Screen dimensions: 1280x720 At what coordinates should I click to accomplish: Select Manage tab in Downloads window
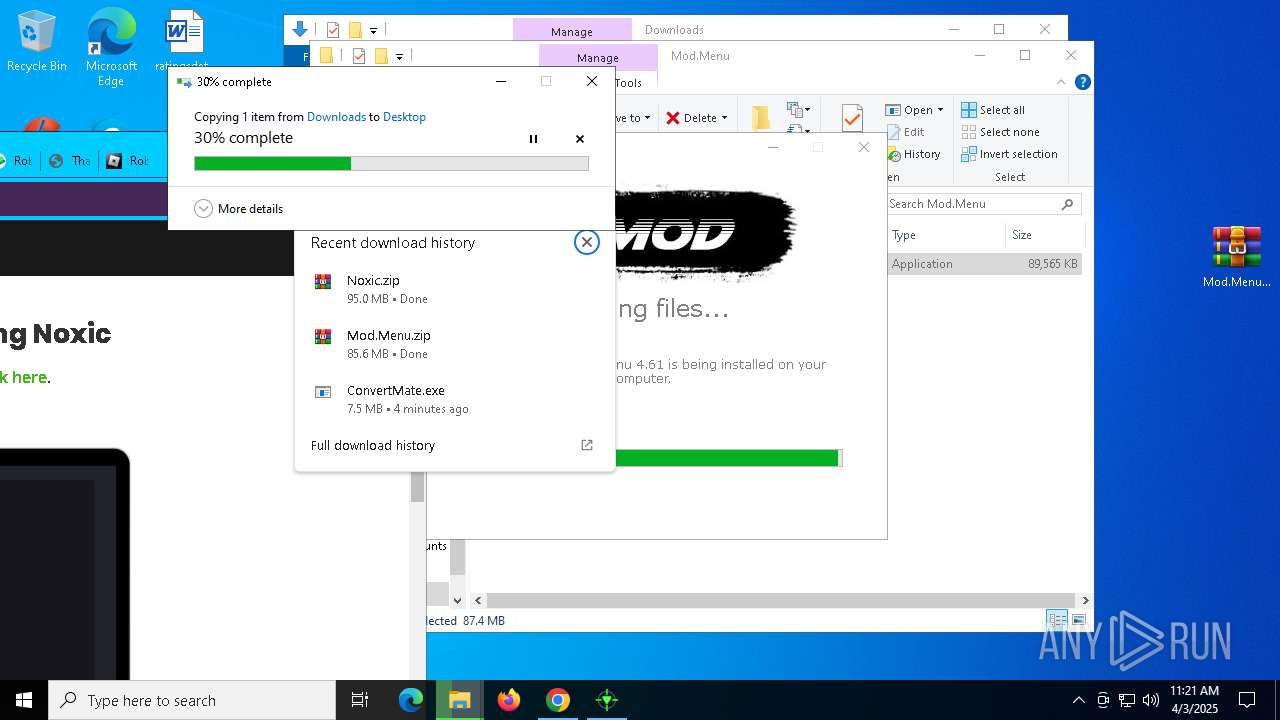click(572, 31)
